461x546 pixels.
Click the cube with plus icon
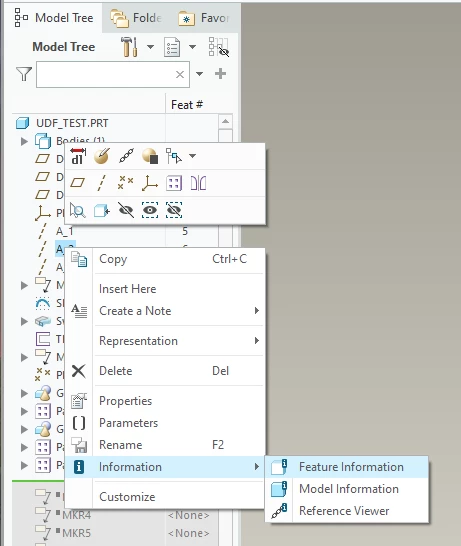(x=102, y=210)
